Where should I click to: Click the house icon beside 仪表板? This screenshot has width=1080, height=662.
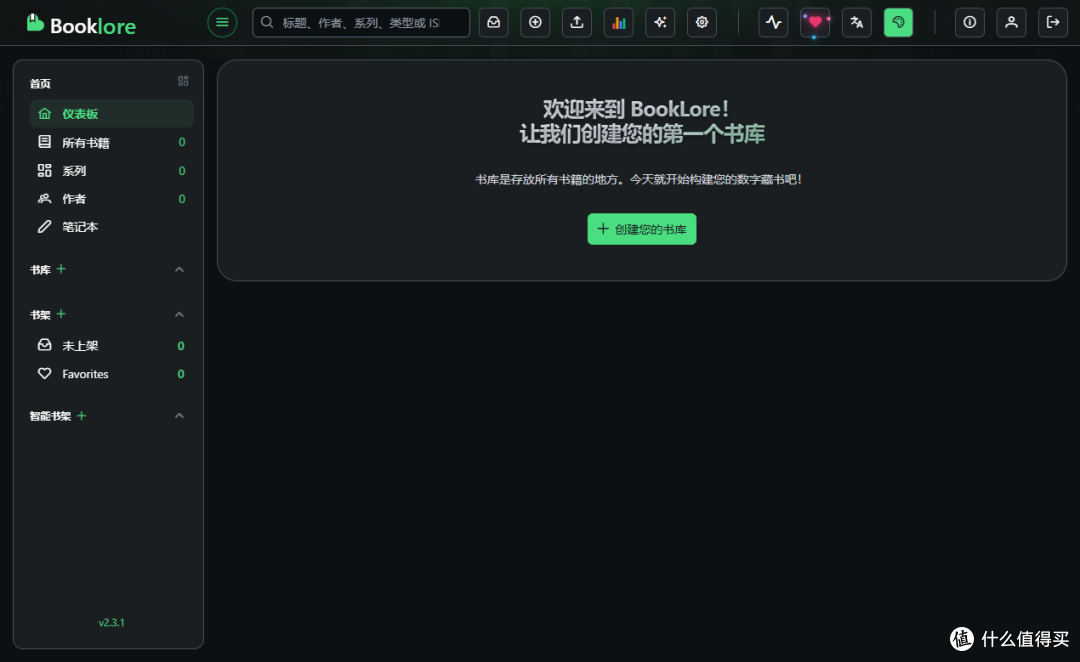pyautogui.click(x=45, y=114)
